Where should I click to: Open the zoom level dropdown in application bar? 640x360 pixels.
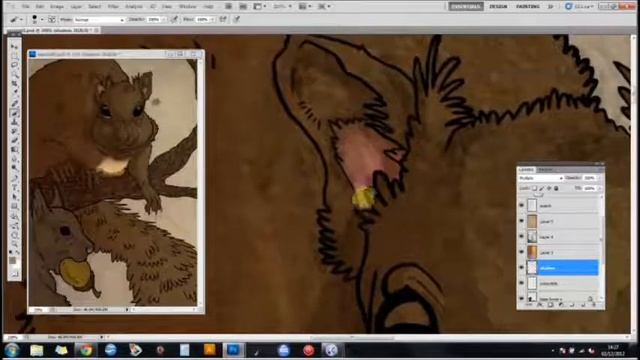282,7
